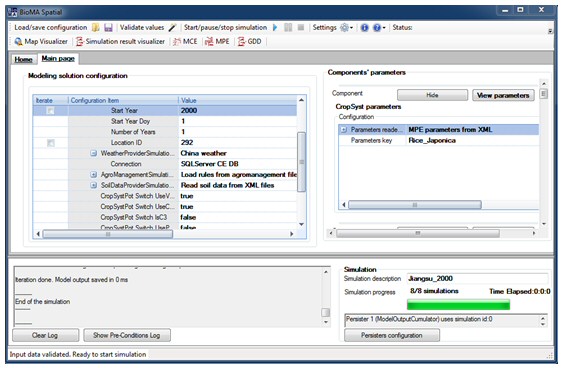The image size is (561, 368).
Task: Click the config table scroll-down arrow
Action: point(301,224)
